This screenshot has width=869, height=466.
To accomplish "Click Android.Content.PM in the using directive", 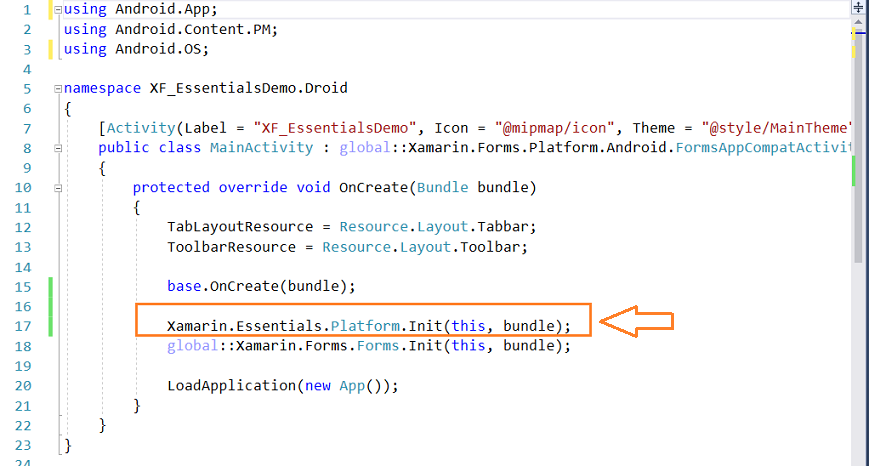I will 192,29.
